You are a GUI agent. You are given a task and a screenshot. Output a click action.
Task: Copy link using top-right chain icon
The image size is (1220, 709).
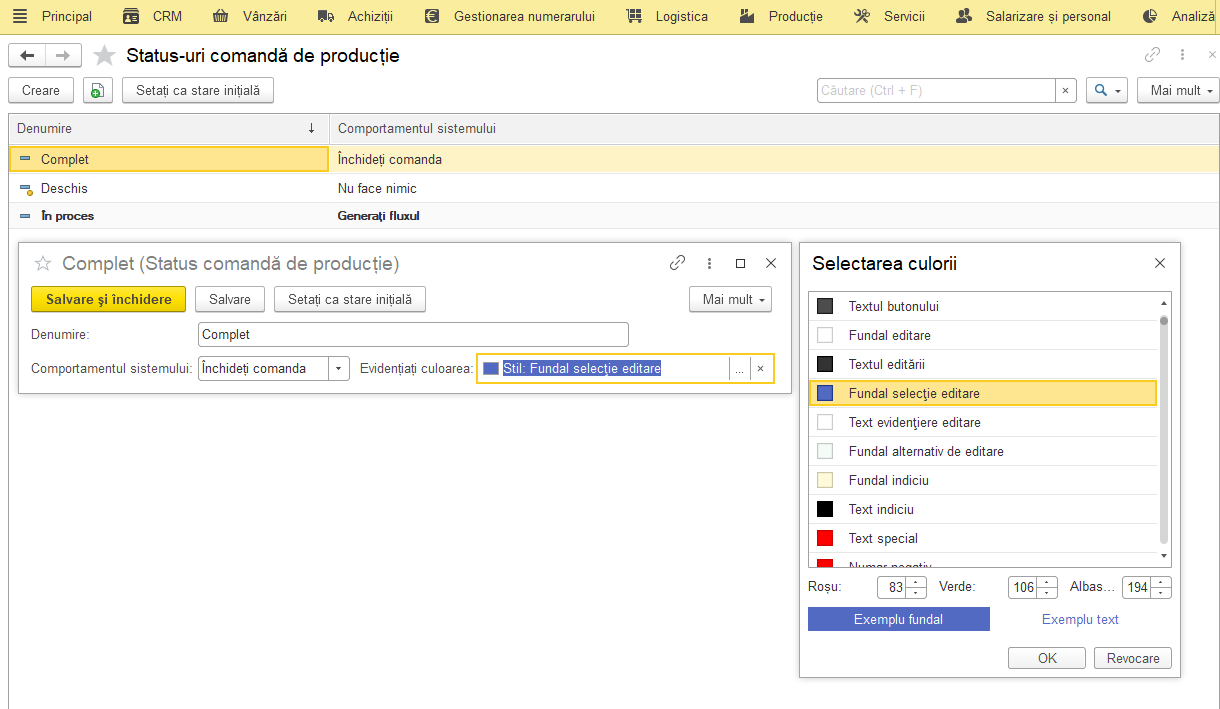point(1153,56)
